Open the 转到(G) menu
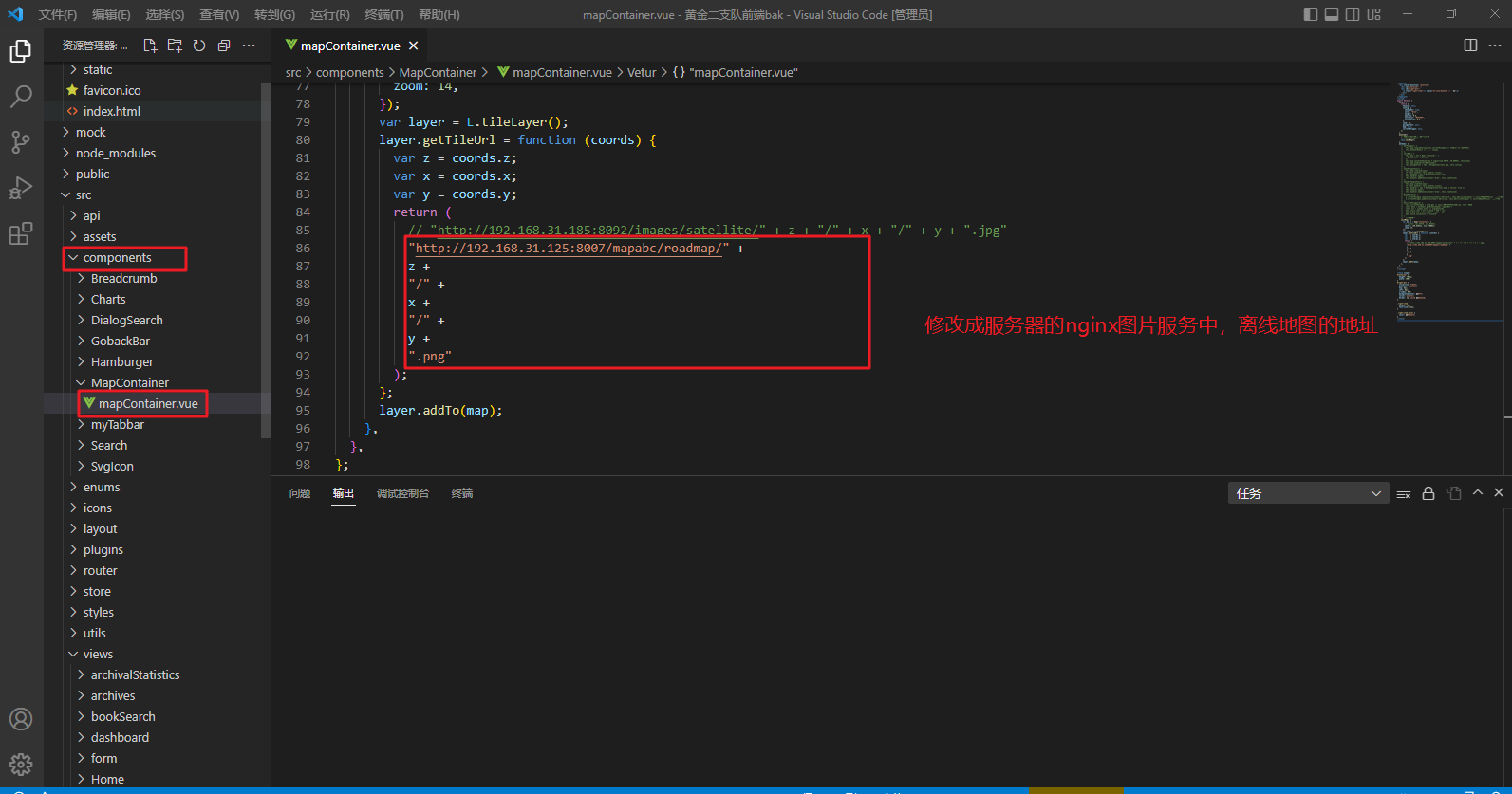This screenshot has width=1512, height=794. point(274,14)
